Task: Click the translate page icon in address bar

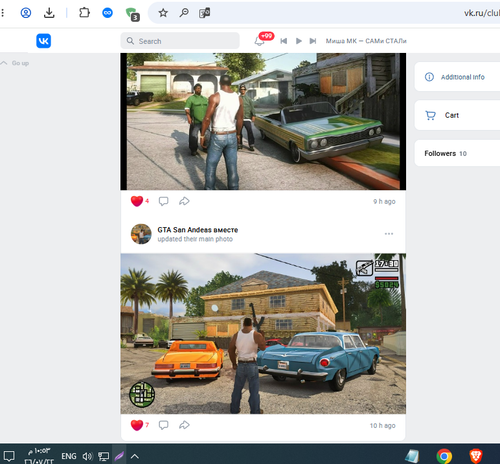Action: pos(204,13)
